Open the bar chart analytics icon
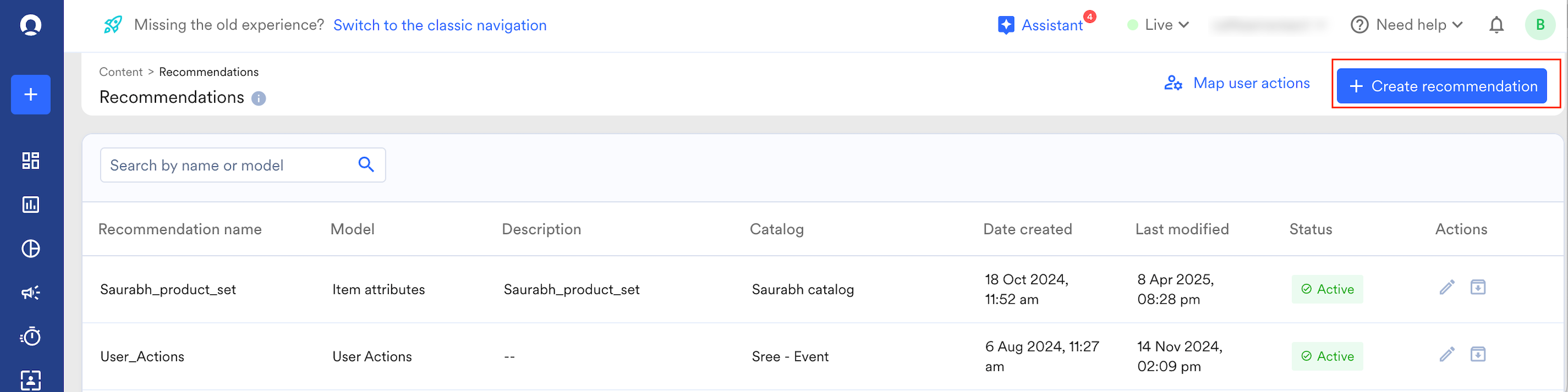The height and width of the screenshot is (392, 1568). coord(30,204)
